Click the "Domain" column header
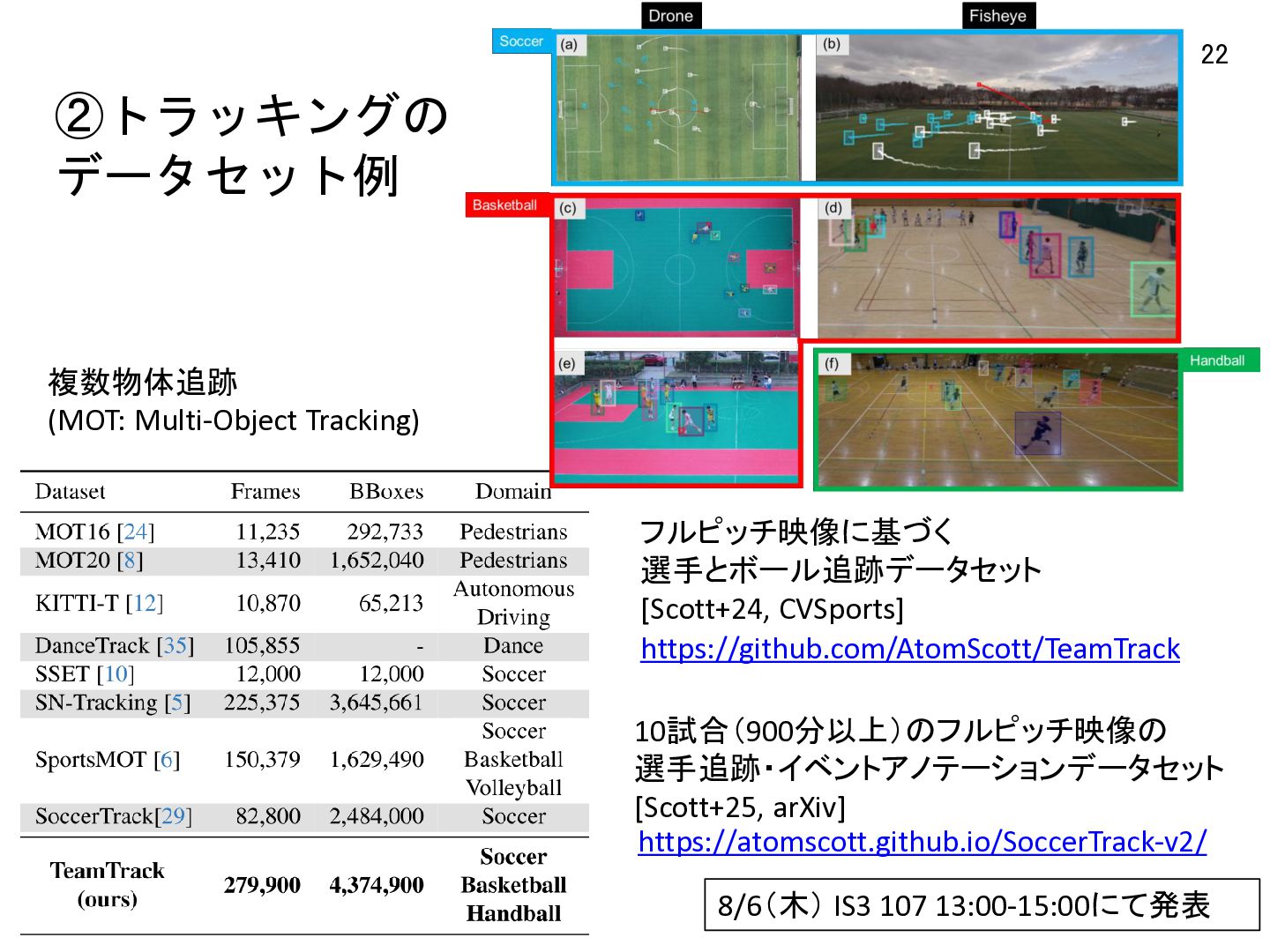 [513, 491]
